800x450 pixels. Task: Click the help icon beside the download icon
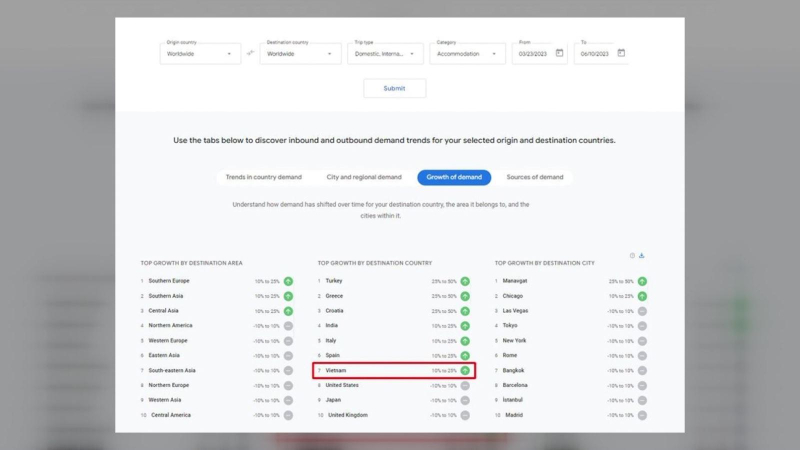(632, 256)
